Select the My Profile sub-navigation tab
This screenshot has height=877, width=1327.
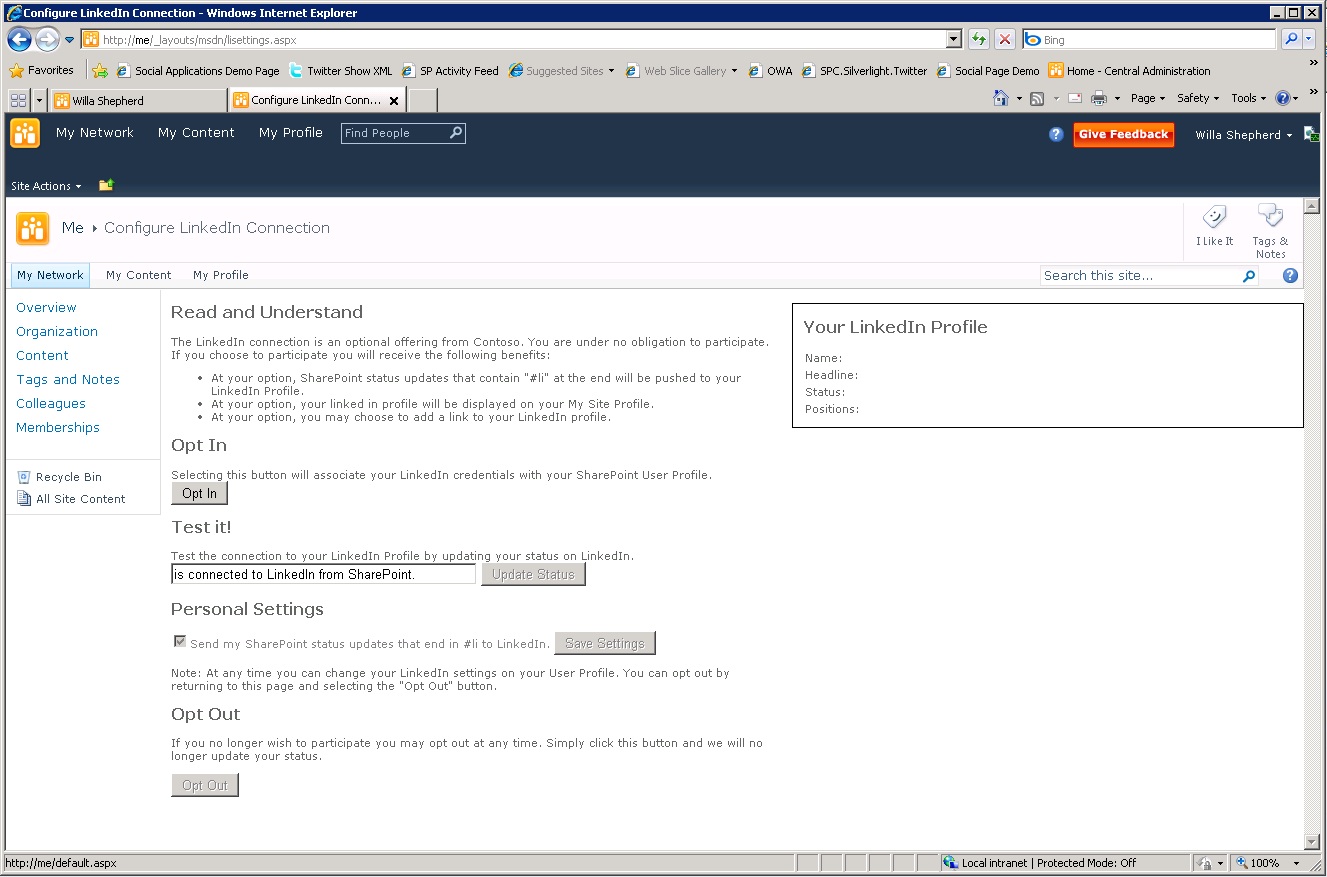coord(221,275)
